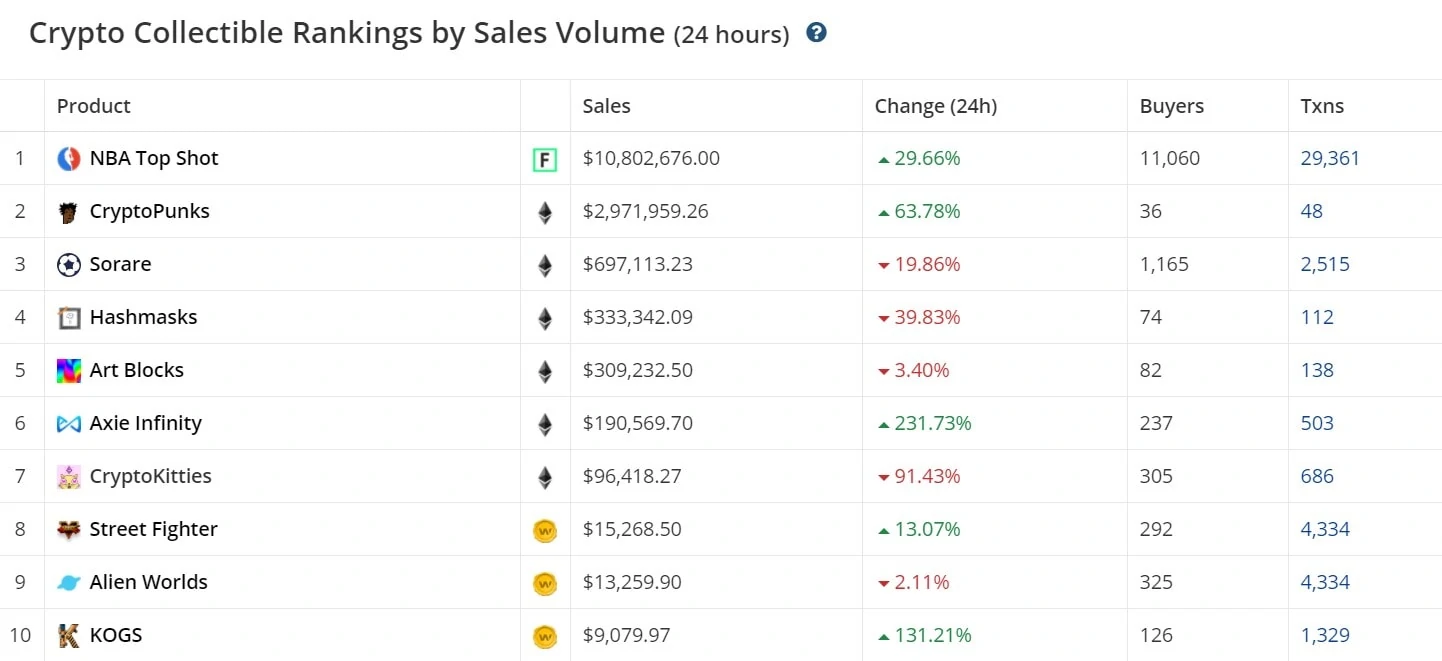Sort by Txns column header

point(1322,106)
